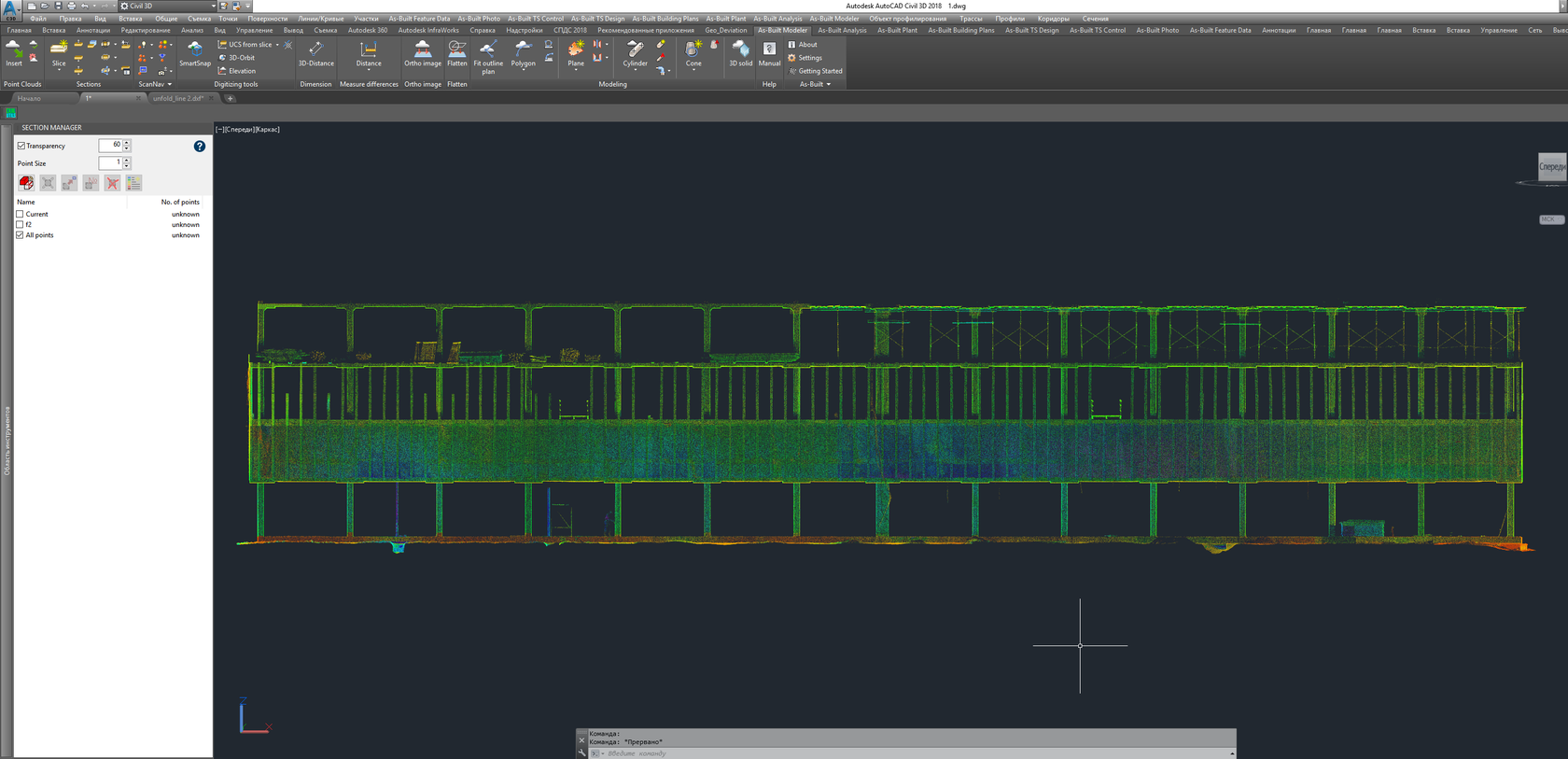Viewport: 1568px width, 759px height.
Task: Switch to the Autodesk 360 ribbon tab
Action: coord(368,30)
